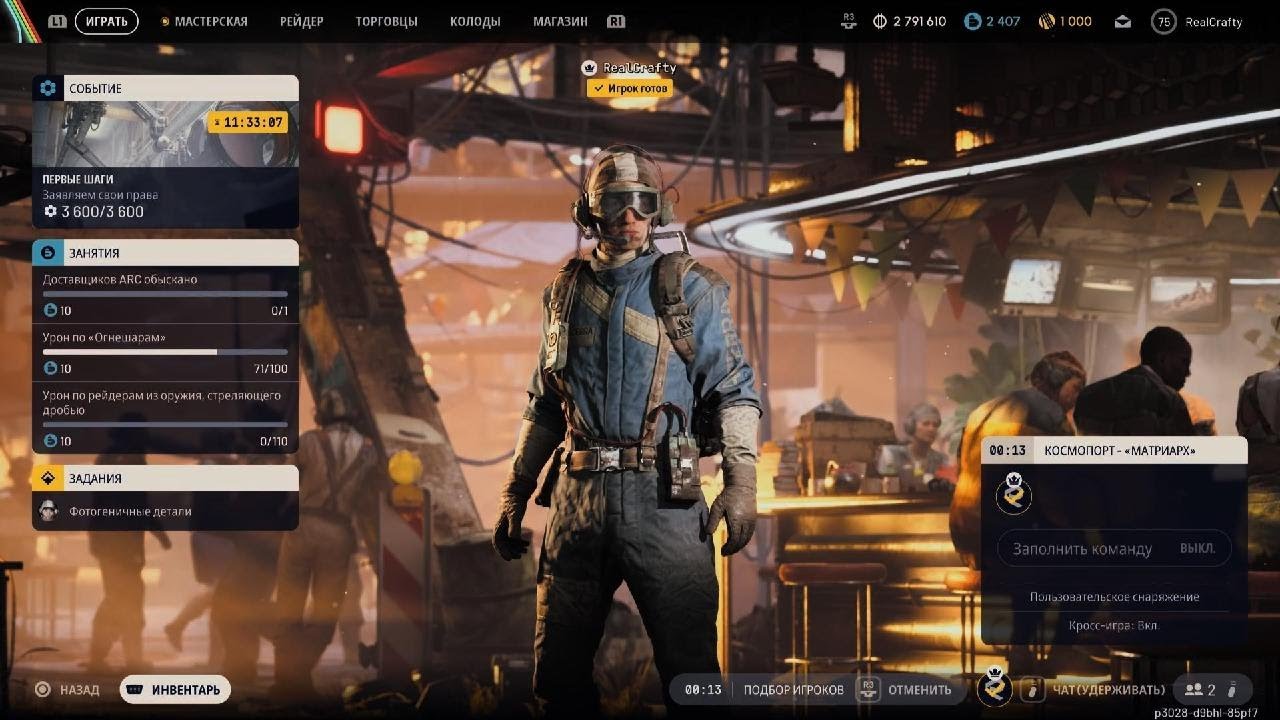Open the Фотогеничные детали quest
The width and height of the screenshot is (1280, 720).
click(165, 511)
